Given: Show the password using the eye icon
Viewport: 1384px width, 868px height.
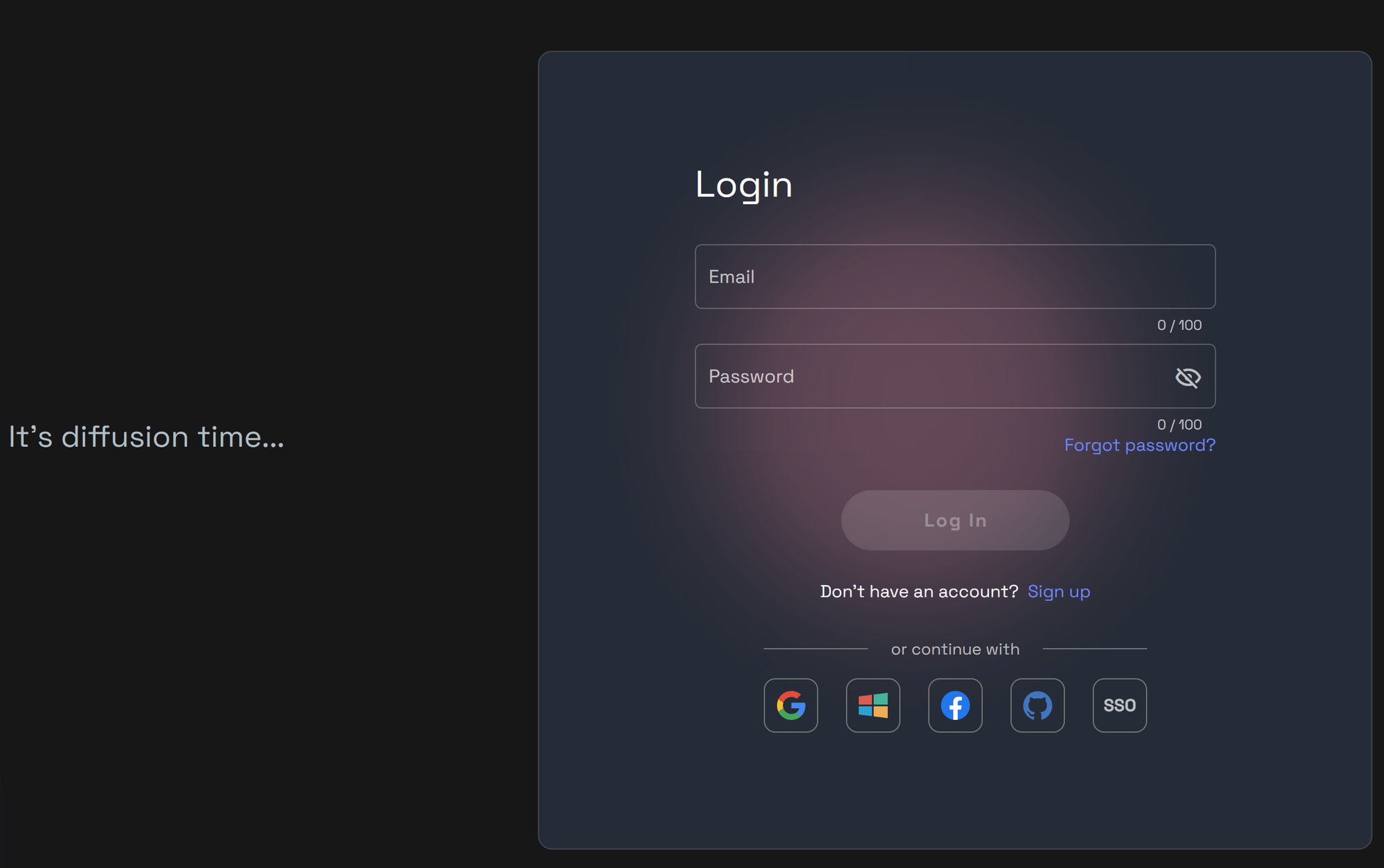Looking at the screenshot, I should [x=1188, y=376].
